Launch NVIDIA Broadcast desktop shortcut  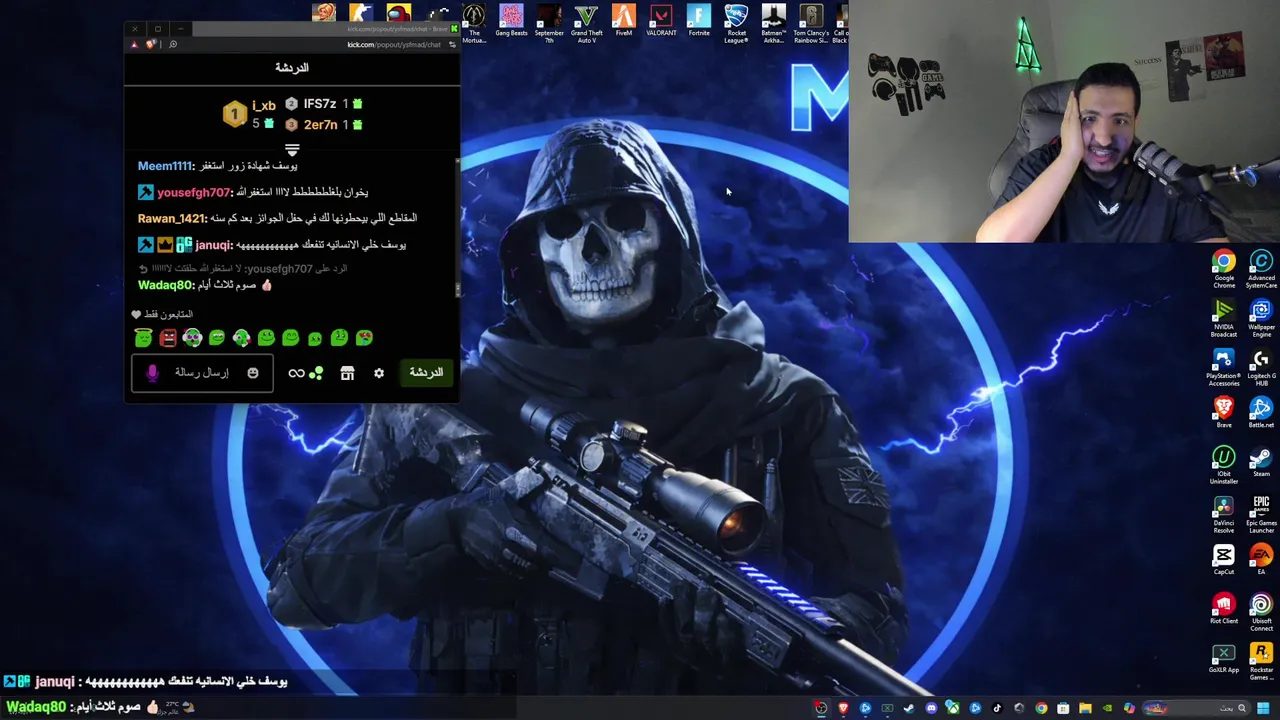tap(1224, 319)
